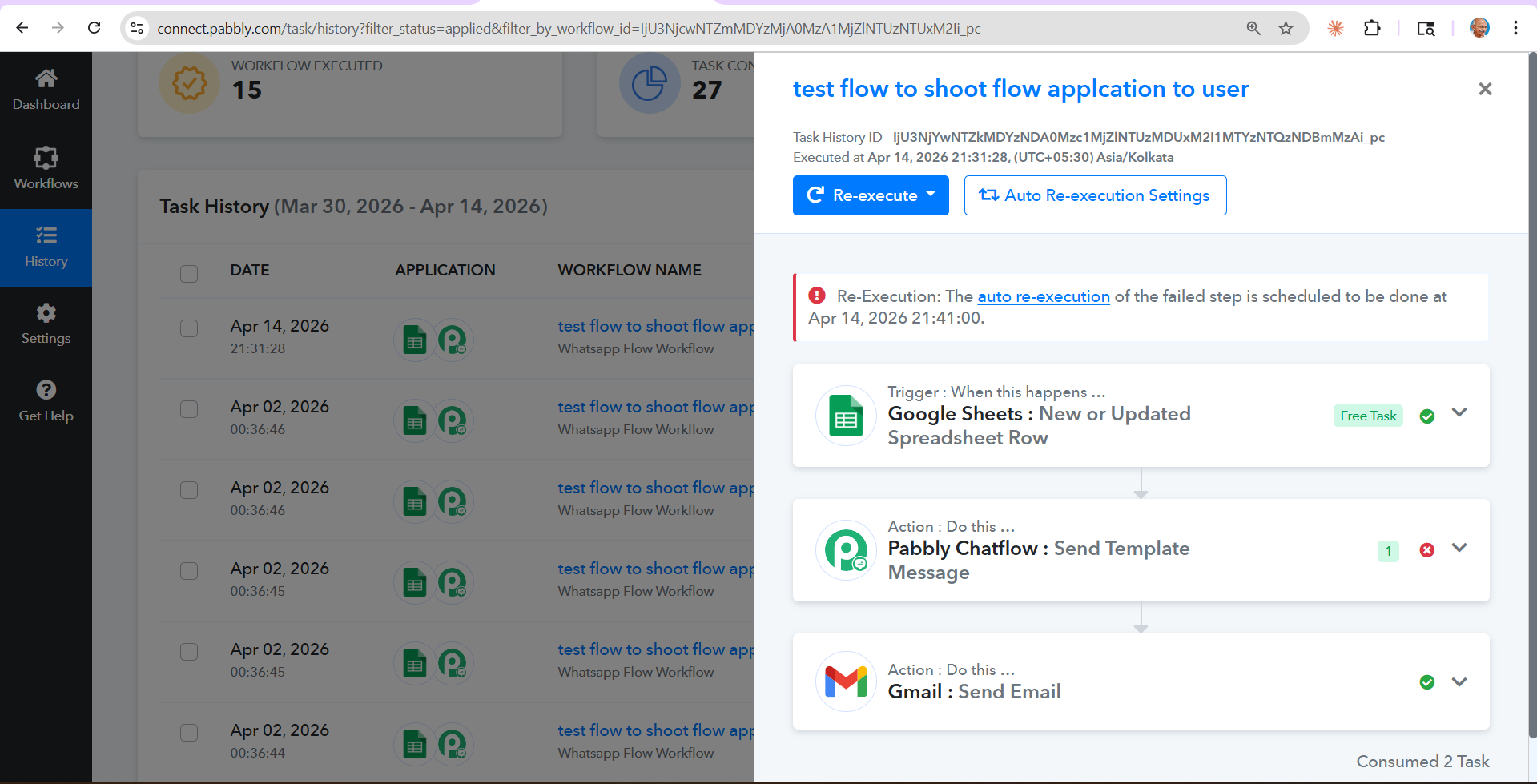Click the Task Consumed pie chart icon
Image resolution: width=1537 pixels, height=784 pixels.
[x=650, y=82]
